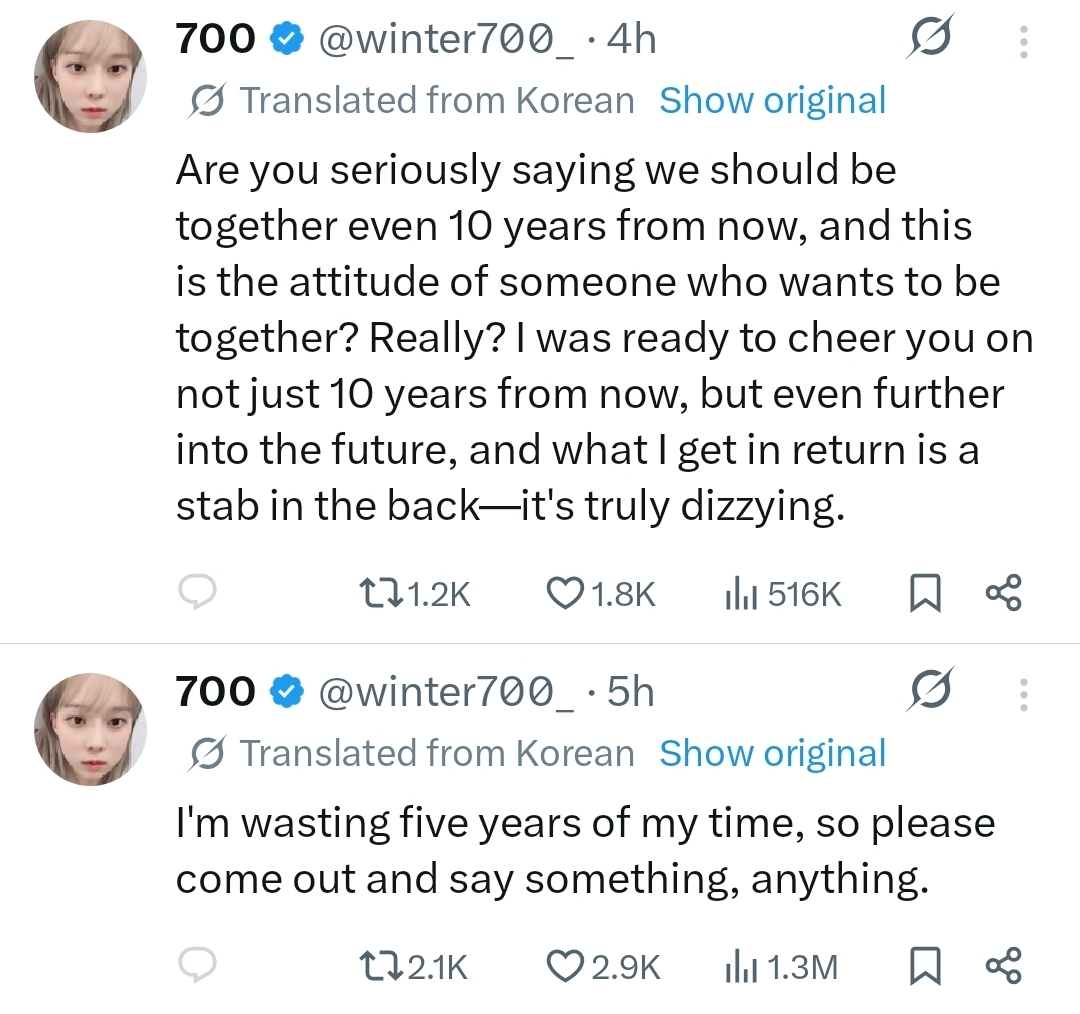The image size is (1080, 1014).
Task: Open Grok icon on the first tweet
Action: coord(931,37)
